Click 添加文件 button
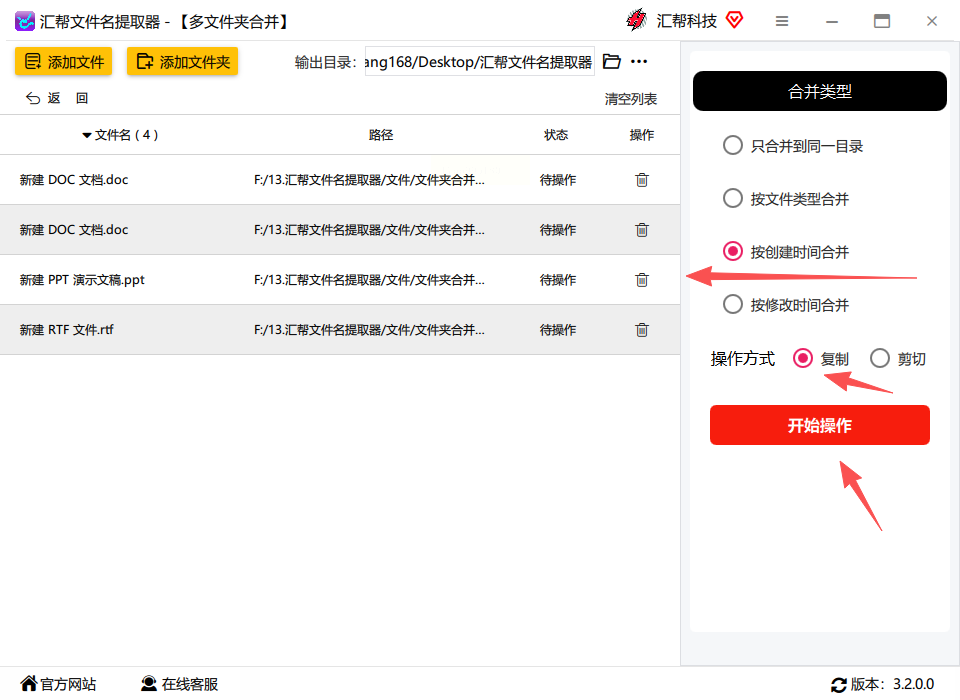The height and width of the screenshot is (700, 960). (x=64, y=61)
